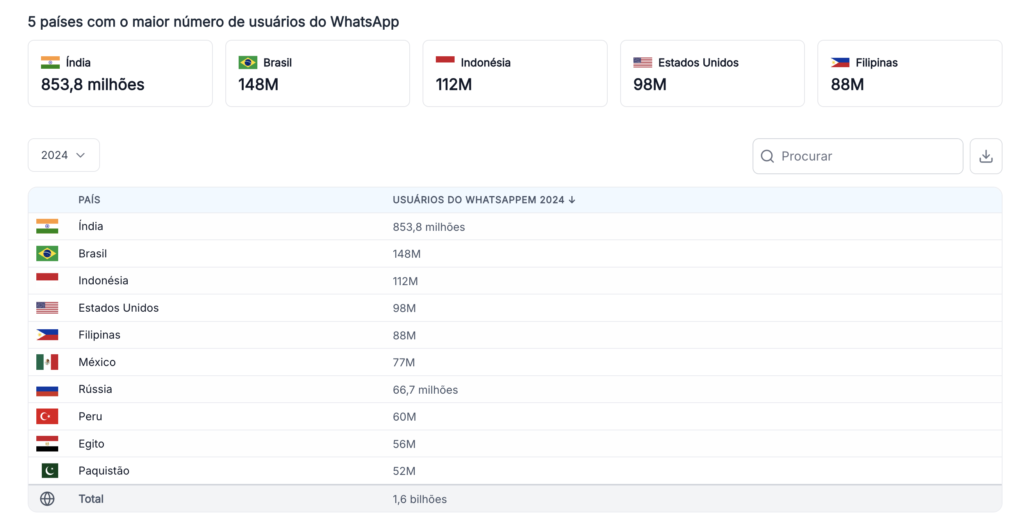1024x521 pixels.
Task: Click Mexico flag icon in table row
Action: 47,362
